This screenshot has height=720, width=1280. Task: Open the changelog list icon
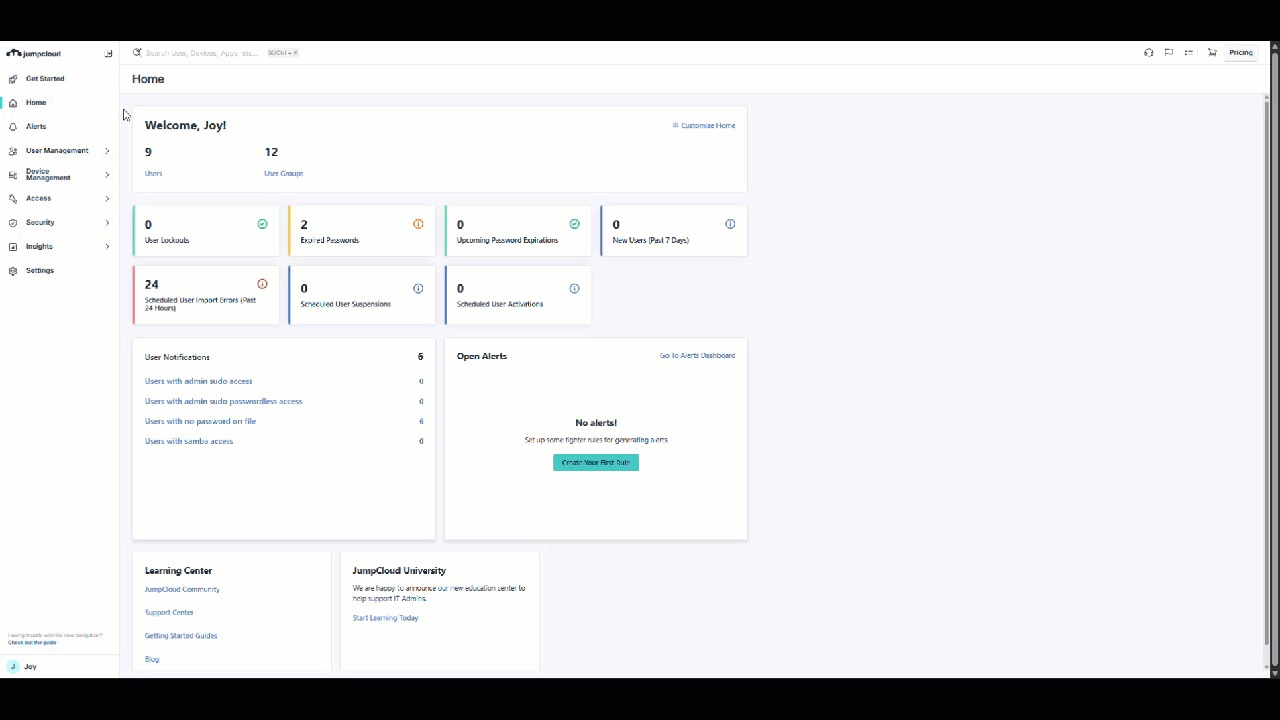tap(1188, 52)
